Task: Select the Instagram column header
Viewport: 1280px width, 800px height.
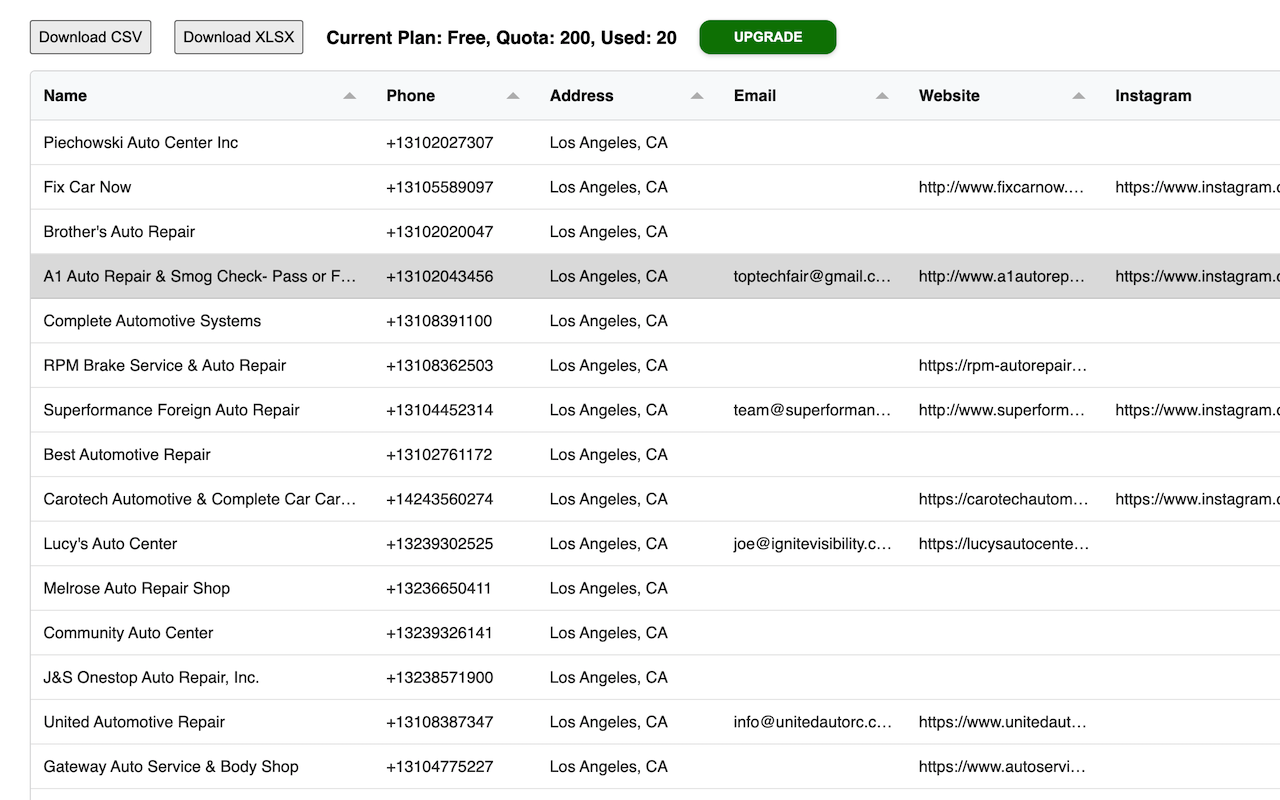Action: tap(1153, 96)
